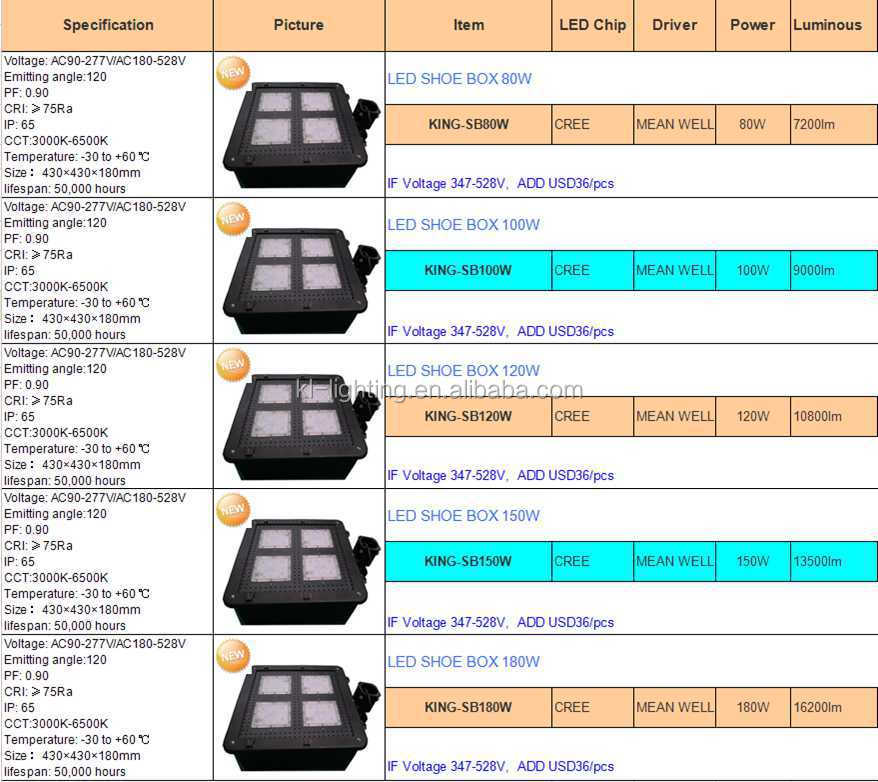The height and width of the screenshot is (782, 878).
Task: Click MEAN WELL driver in KING-SB180W row
Action: pos(675,708)
